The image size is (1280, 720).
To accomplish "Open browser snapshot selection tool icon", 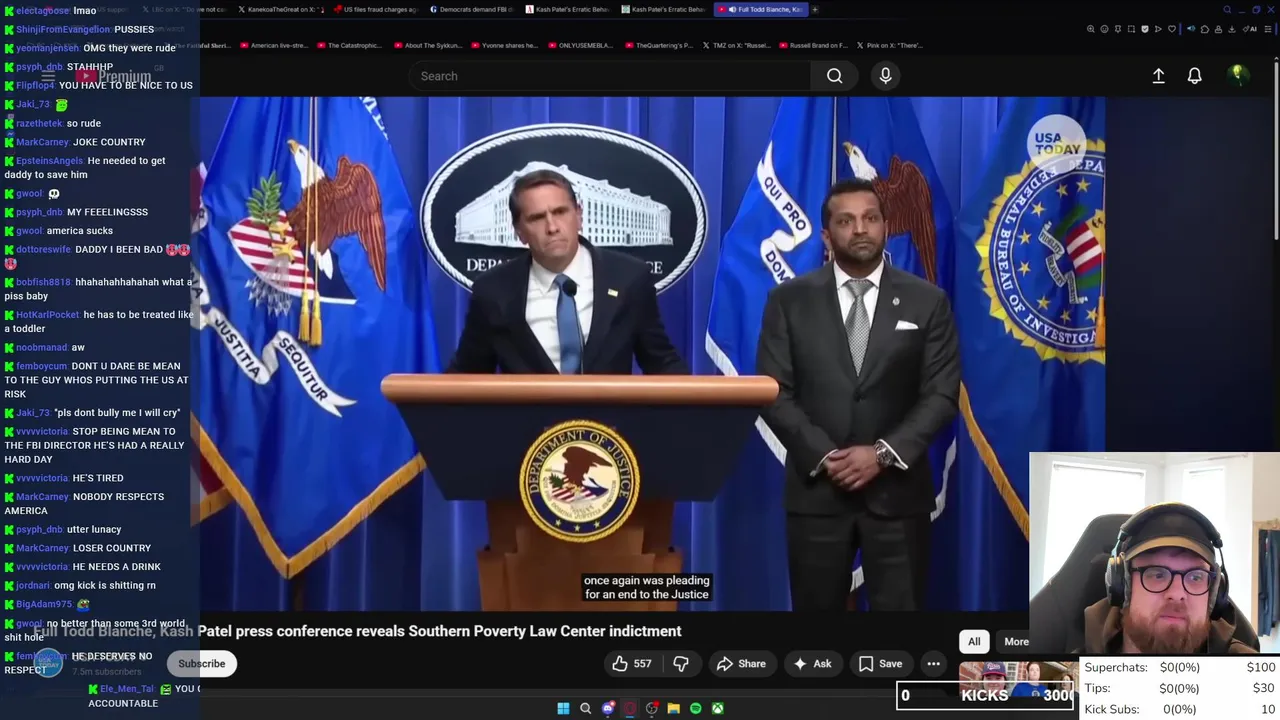I will coord(1131,29).
